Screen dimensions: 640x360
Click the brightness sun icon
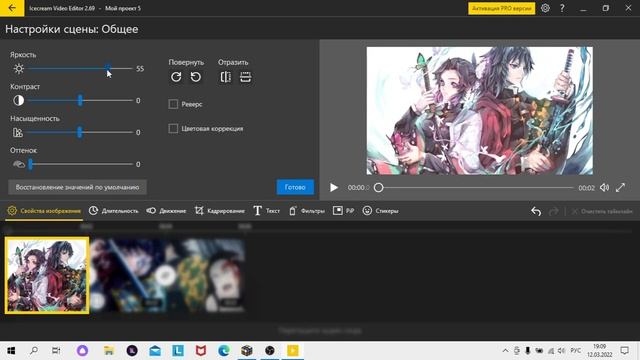coord(19,69)
